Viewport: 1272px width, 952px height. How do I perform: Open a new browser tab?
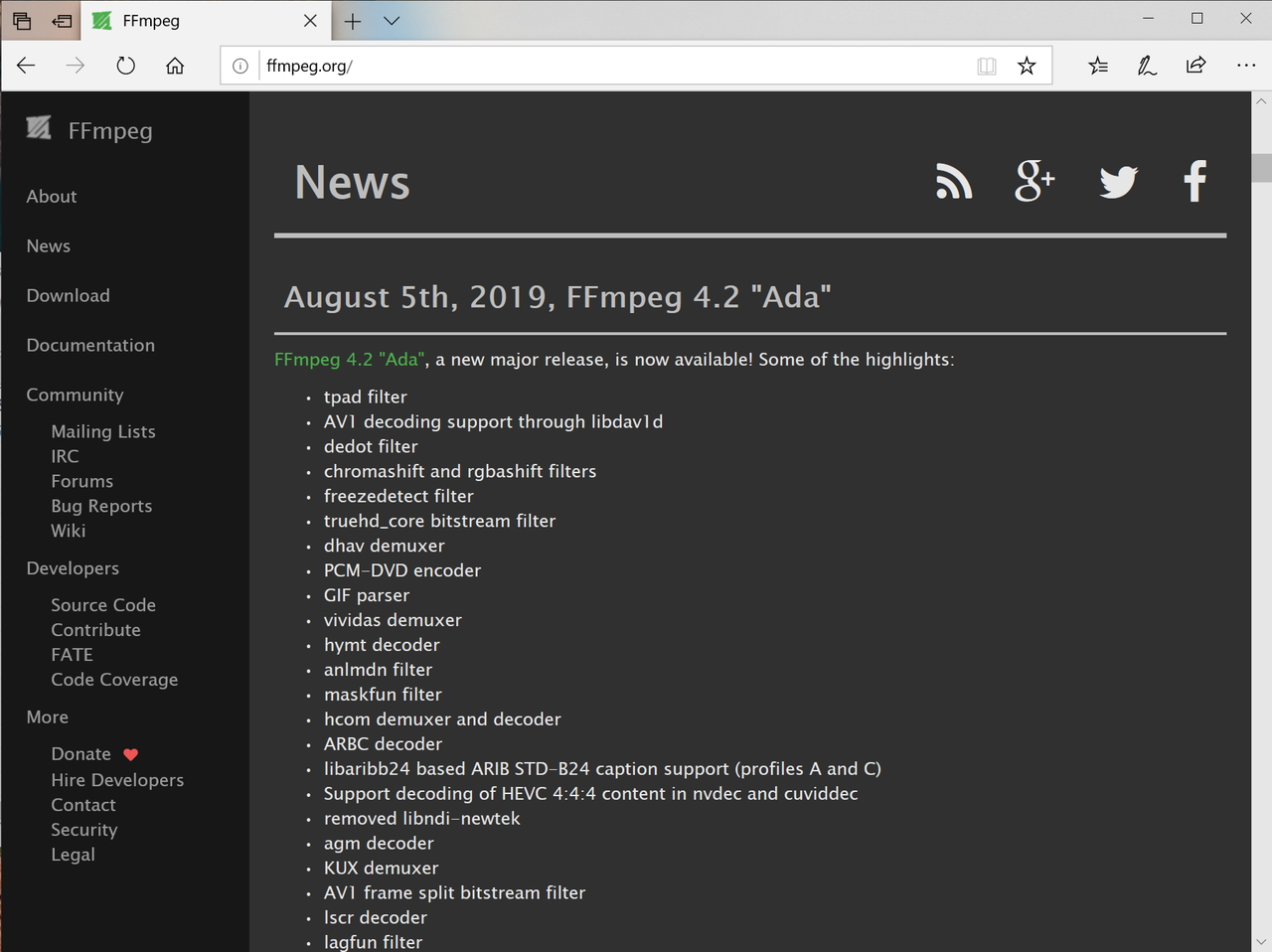352,20
